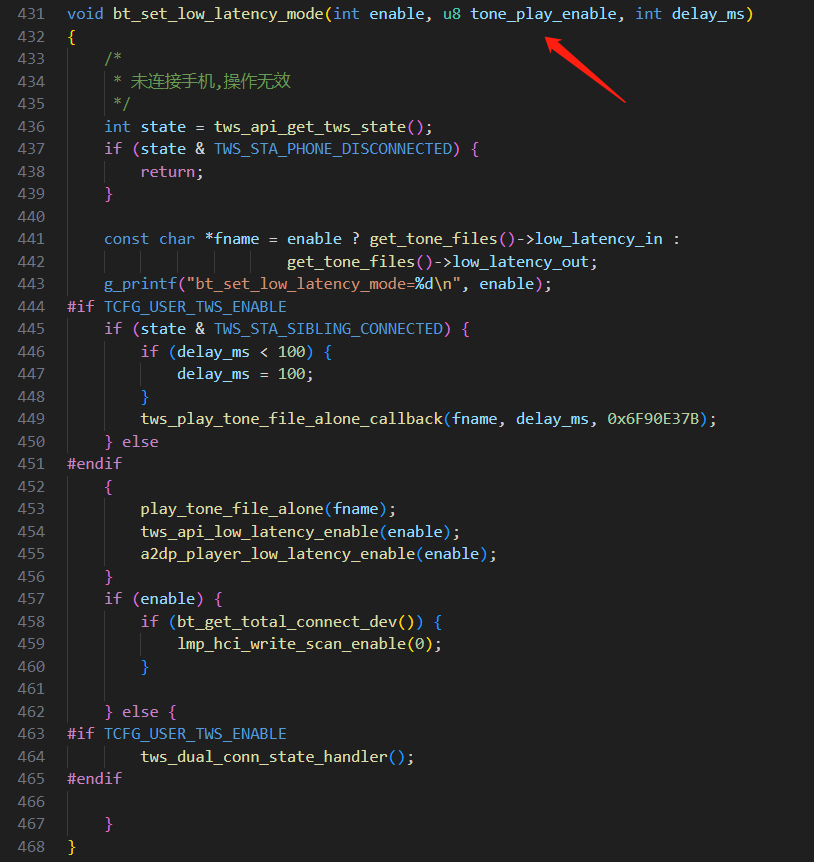Click line number 441 in the gutter
The image size is (814, 862).
click(31, 239)
